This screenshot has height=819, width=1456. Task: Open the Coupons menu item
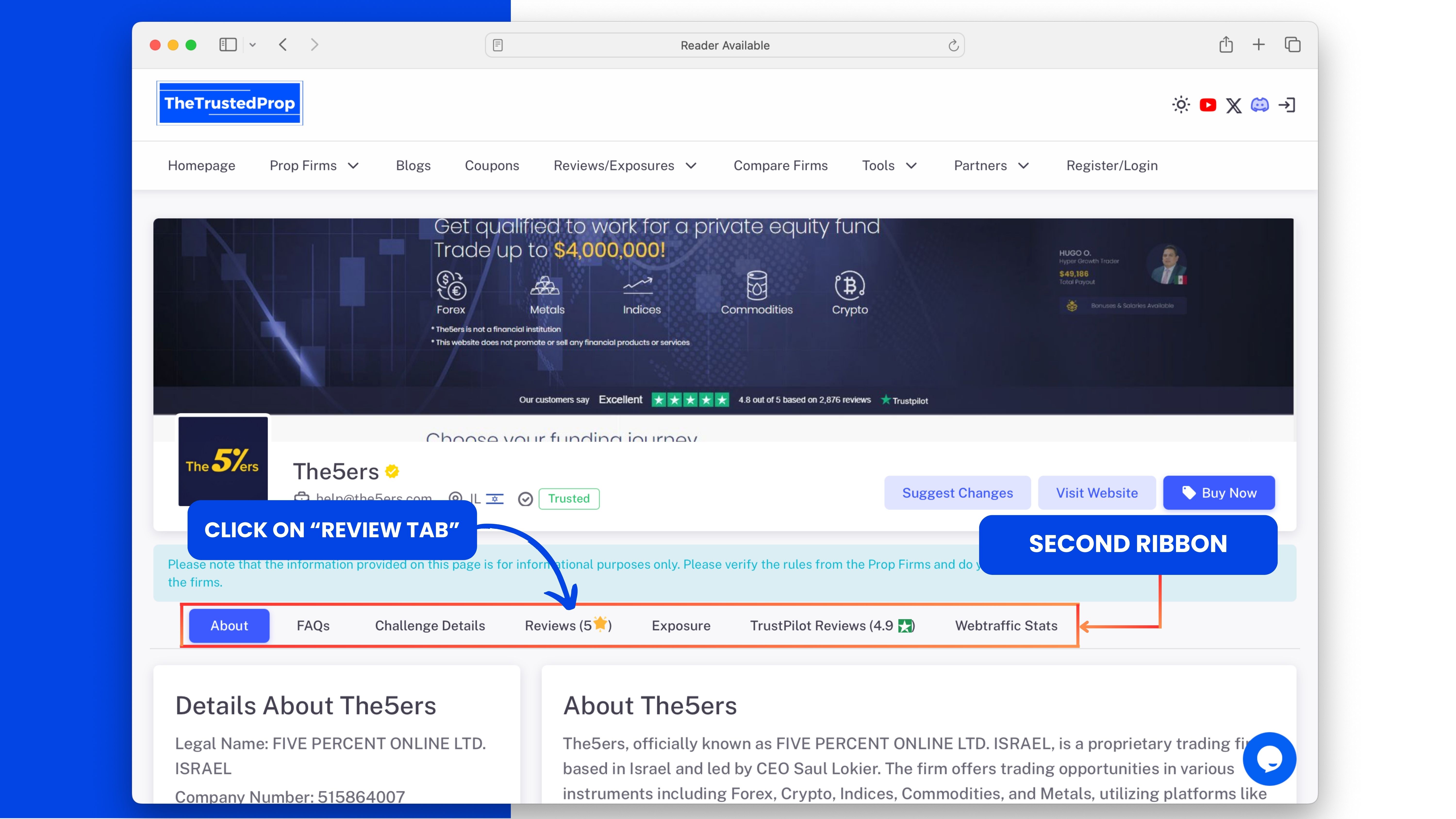pos(492,165)
